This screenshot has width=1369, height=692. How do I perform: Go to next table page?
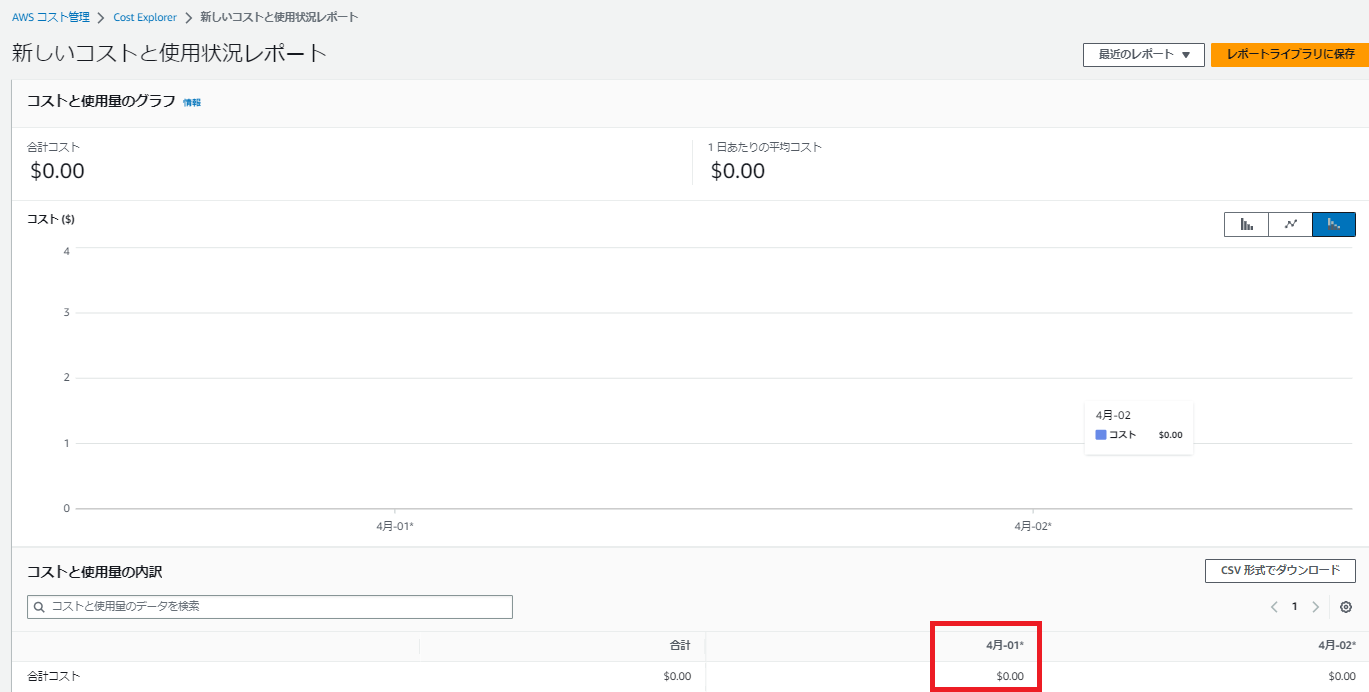point(1315,607)
